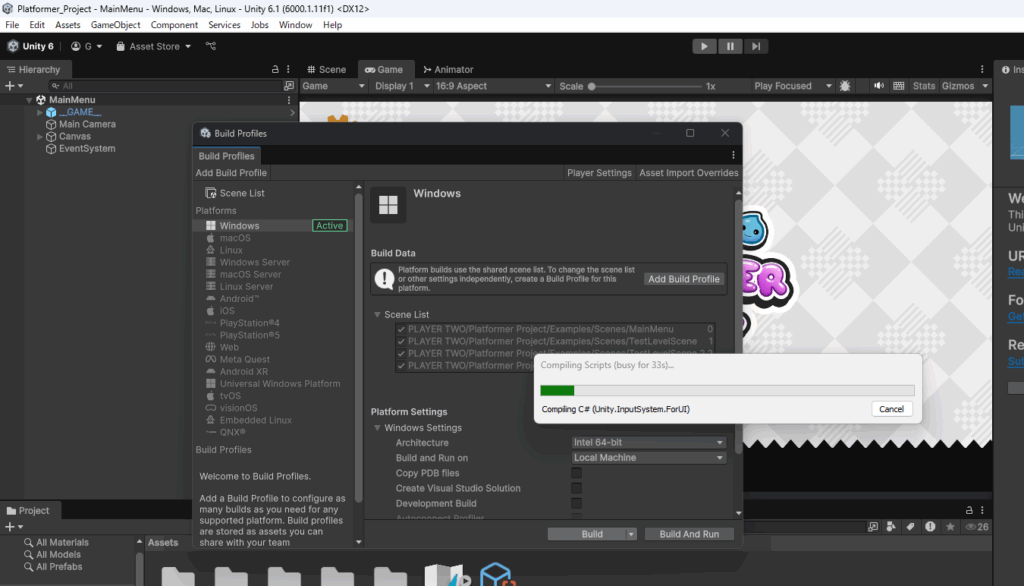The height and width of the screenshot is (586, 1024).
Task: Expand the __GAME__ object in Hierarchy
Action: [40, 112]
